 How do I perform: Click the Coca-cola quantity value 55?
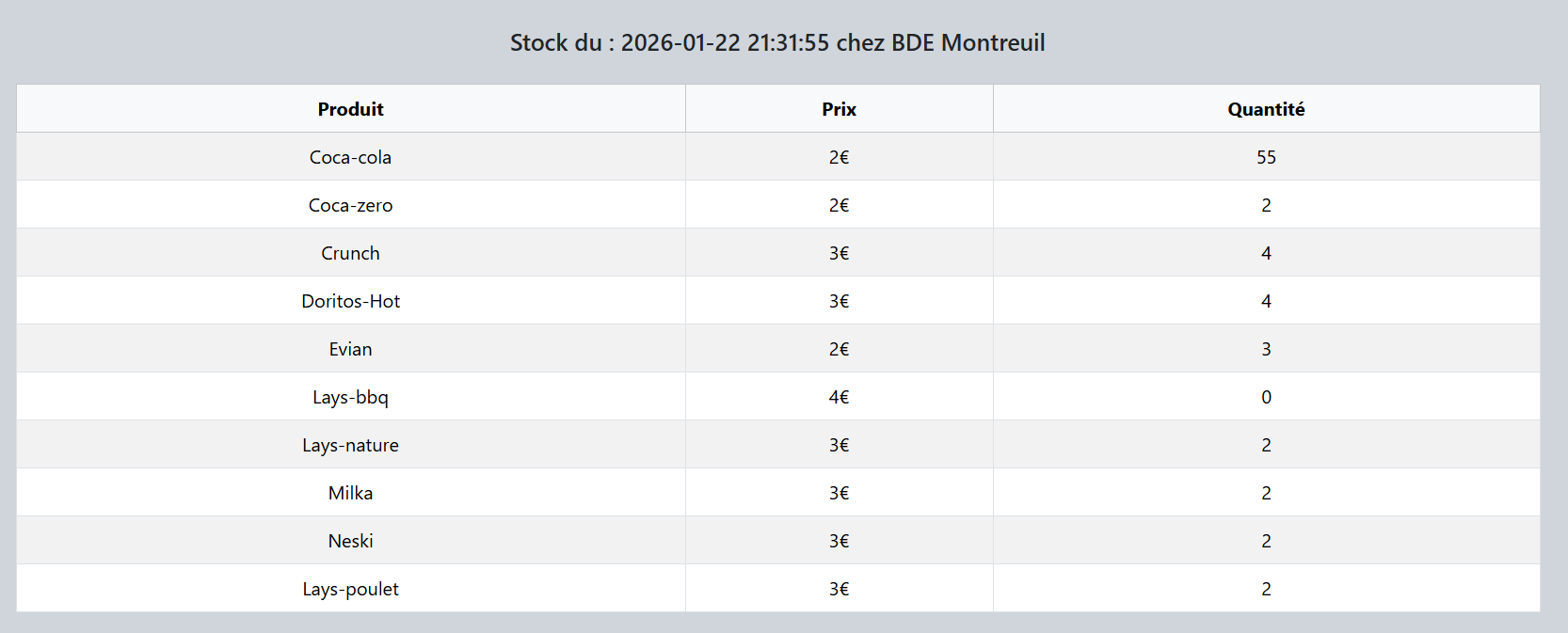(x=1266, y=157)
